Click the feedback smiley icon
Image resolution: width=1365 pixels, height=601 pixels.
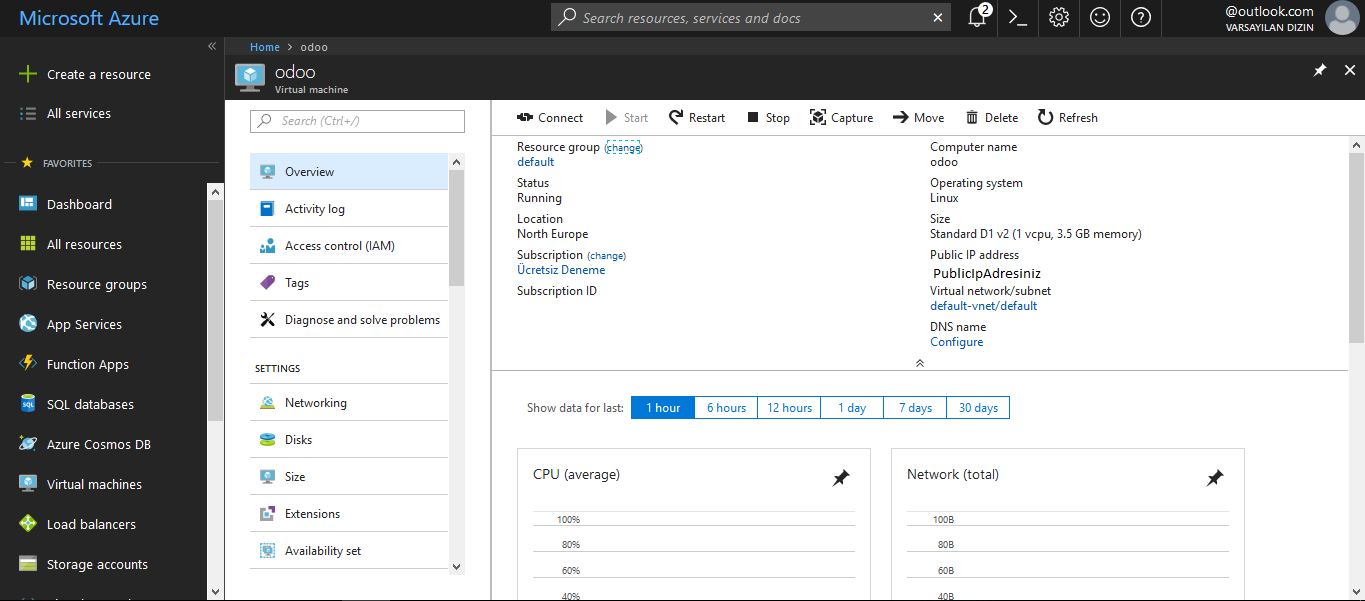click(x=1100, y=17)
